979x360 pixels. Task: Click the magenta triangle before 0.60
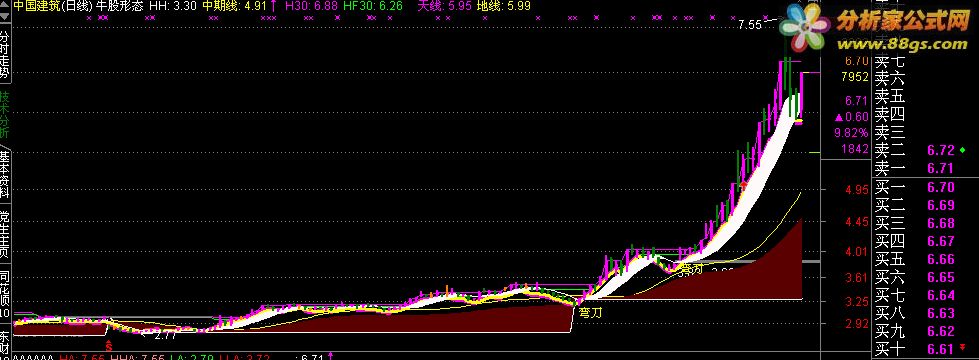pyautogui.click(x=840, y=117)
